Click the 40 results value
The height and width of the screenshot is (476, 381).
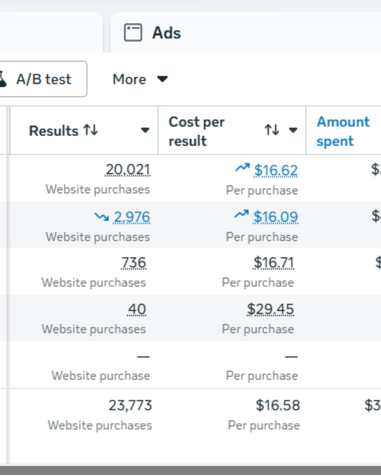click(x=137, y=309)
